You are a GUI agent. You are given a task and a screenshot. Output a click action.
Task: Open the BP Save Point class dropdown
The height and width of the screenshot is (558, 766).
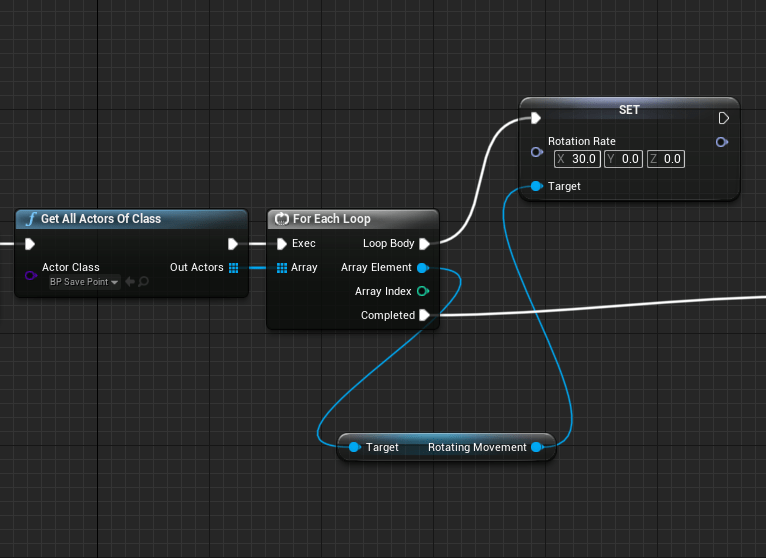coord(84,283)
